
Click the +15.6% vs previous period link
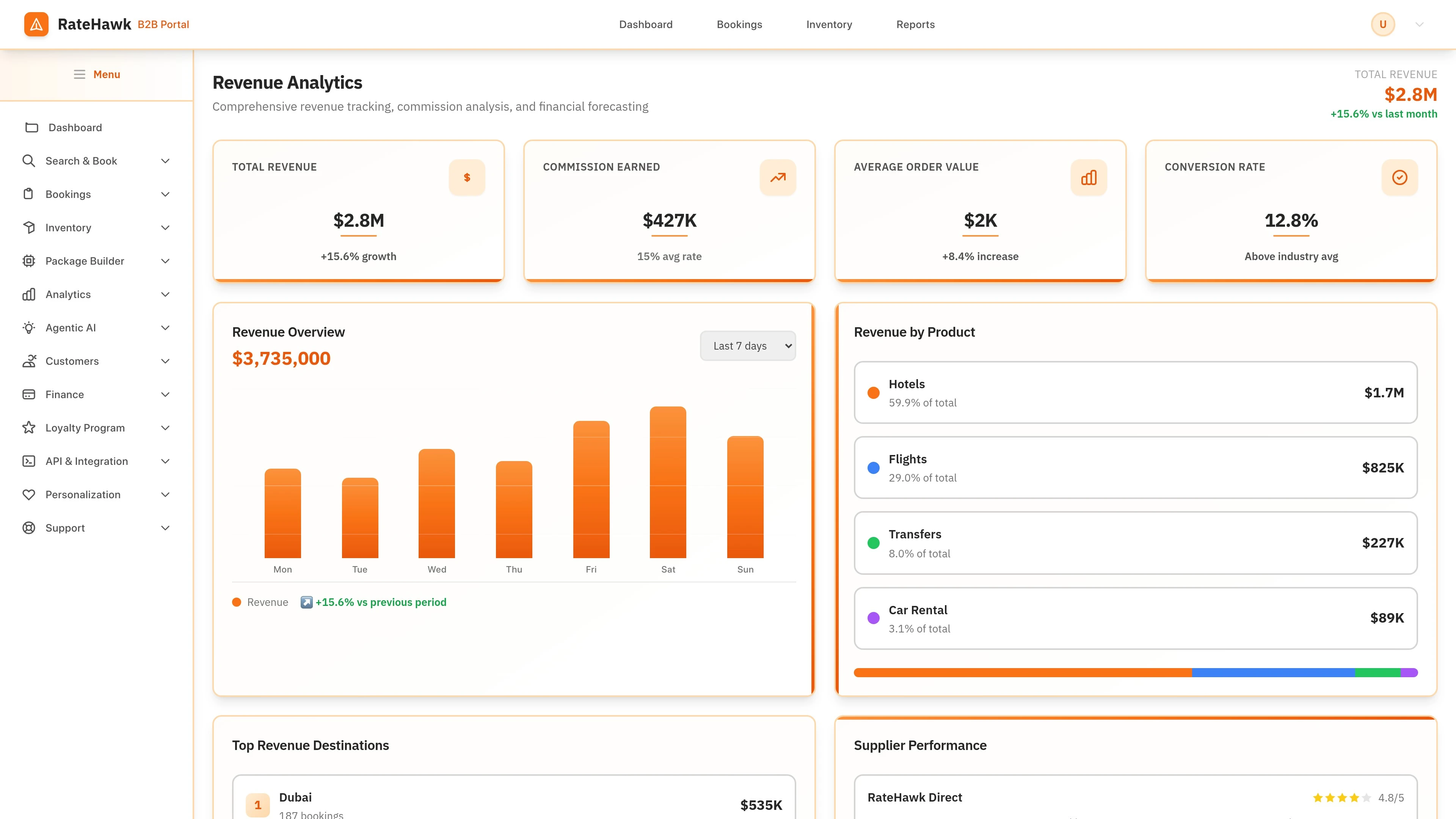(x=380, y=602)
